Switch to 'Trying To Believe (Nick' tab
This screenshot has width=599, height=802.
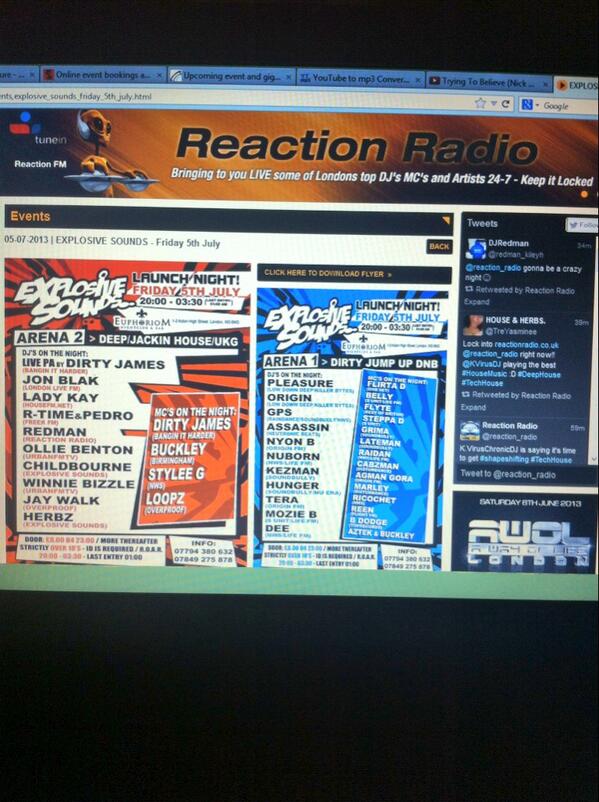click(489, 82)
